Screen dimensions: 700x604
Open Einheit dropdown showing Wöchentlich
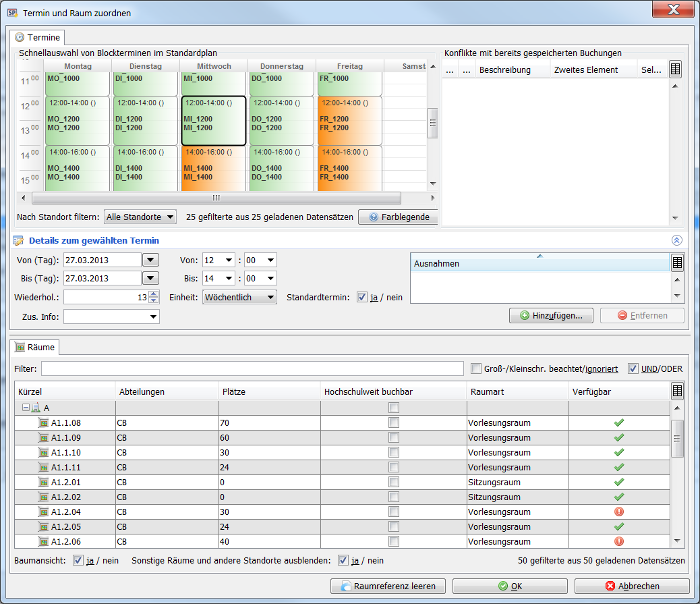click(240, 297)
